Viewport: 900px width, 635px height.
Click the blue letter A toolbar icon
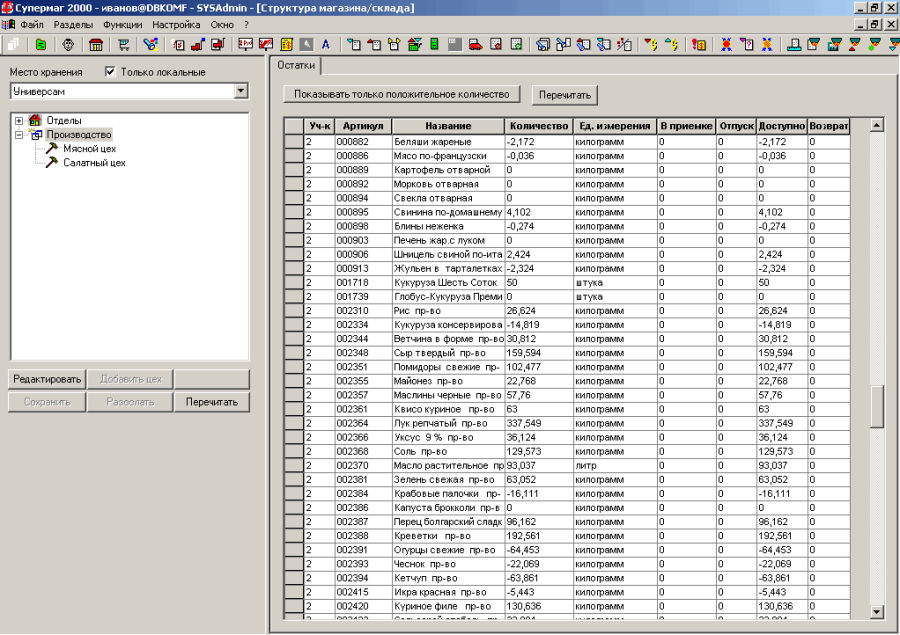coord(326,45)
